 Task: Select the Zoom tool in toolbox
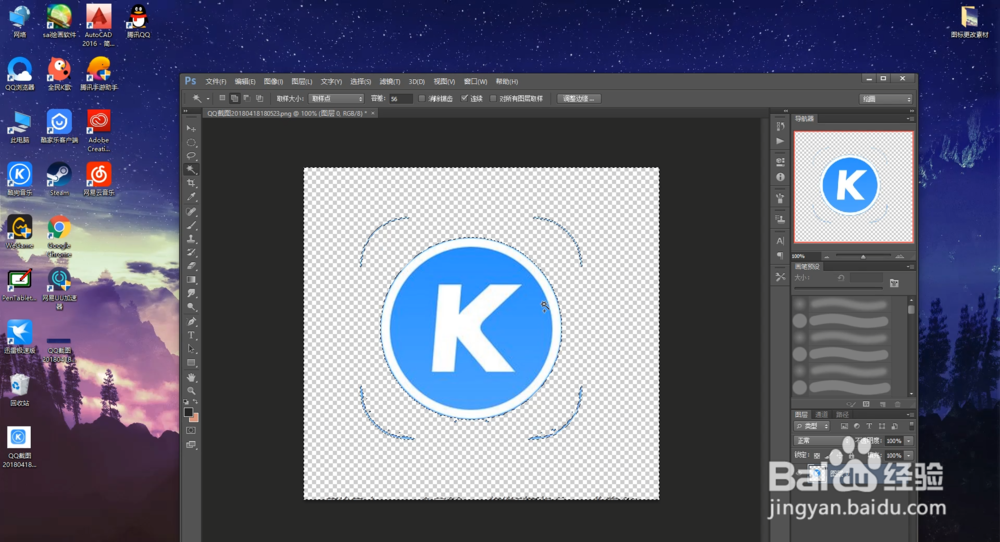(191, 391)
